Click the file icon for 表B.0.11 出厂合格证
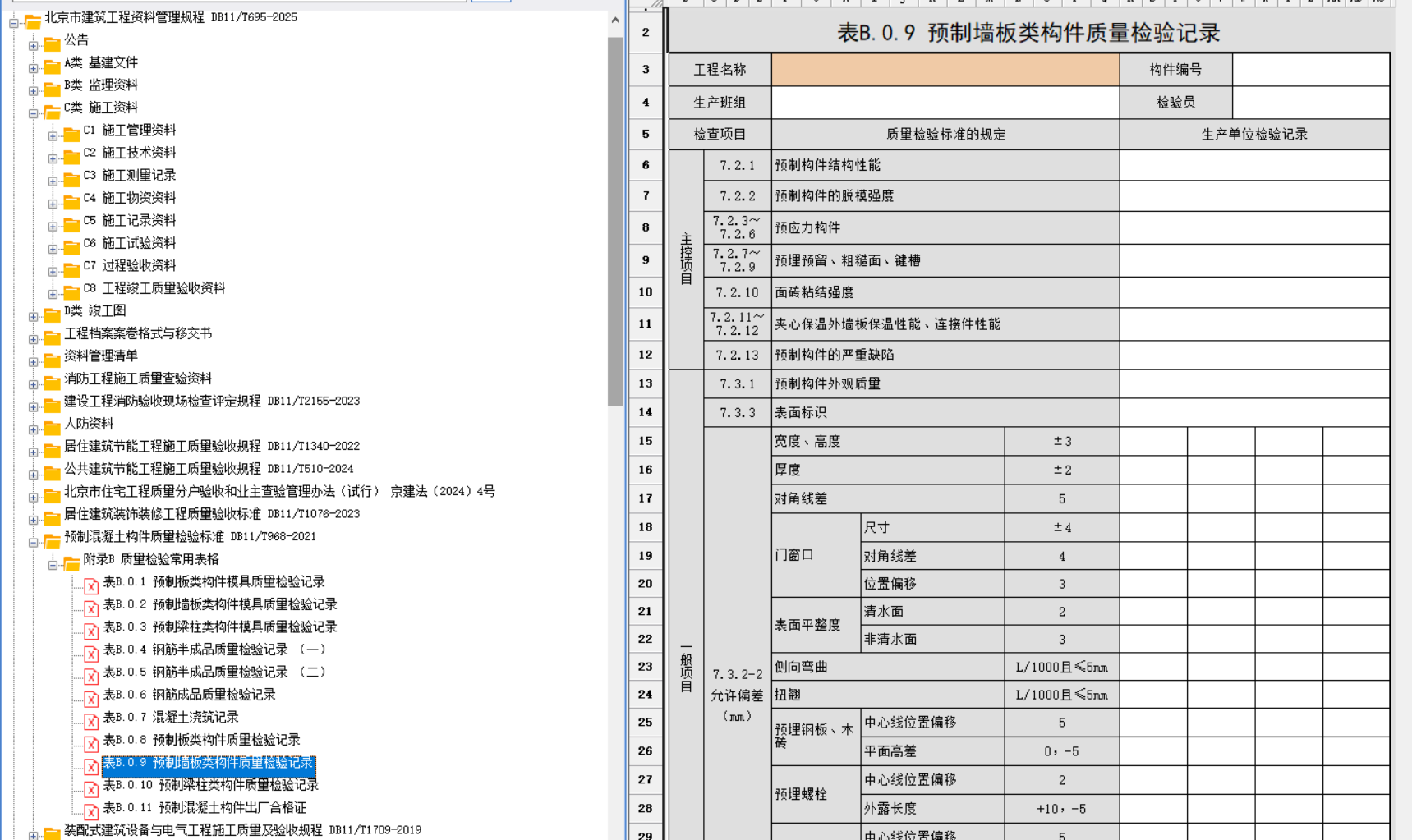This screenshot has height=840, width=1412. click(91, 809)
